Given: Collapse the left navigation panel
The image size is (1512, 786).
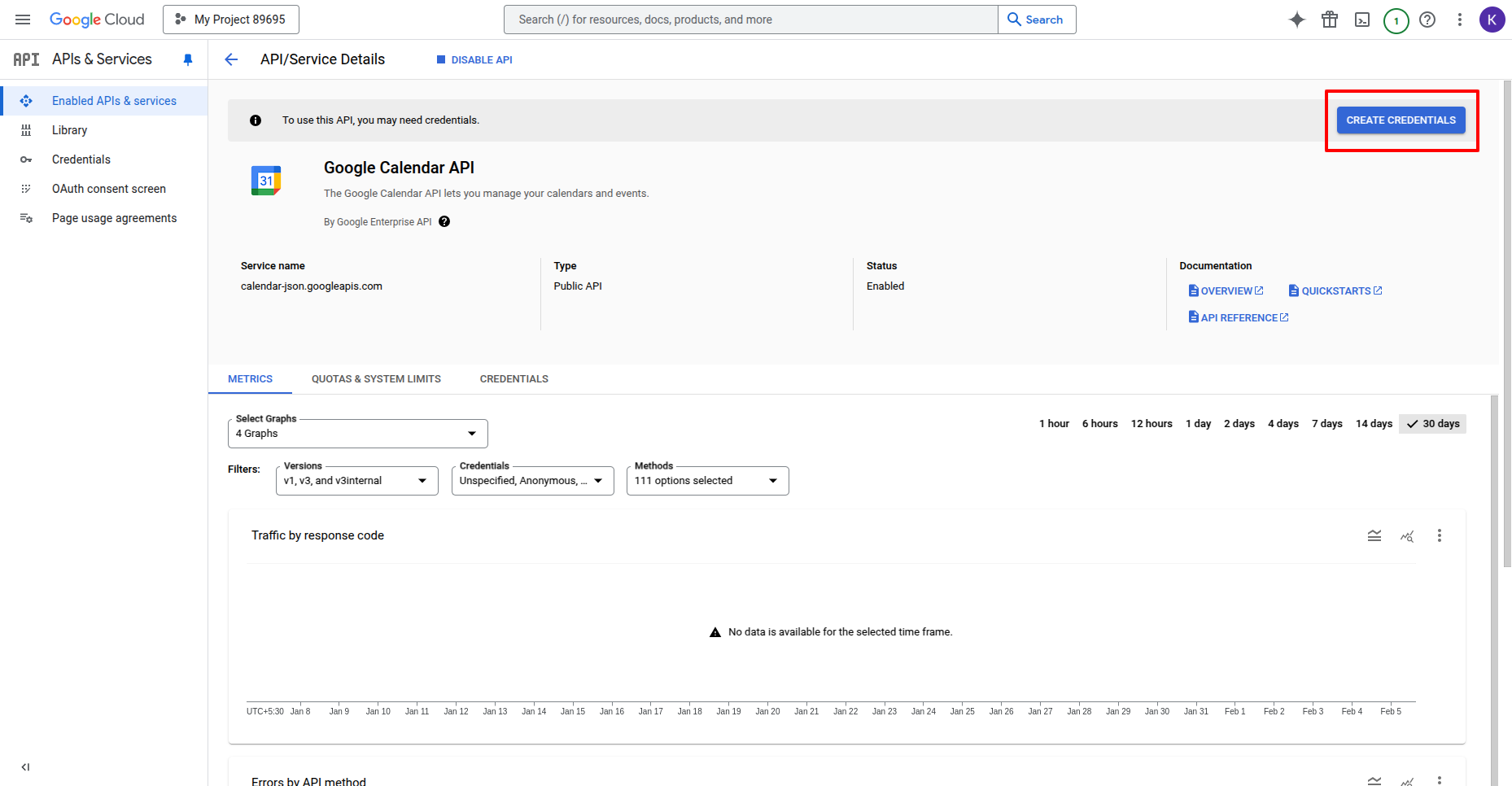Looking at the screenshot, I should pyautogui.click(x=26, y=766).
